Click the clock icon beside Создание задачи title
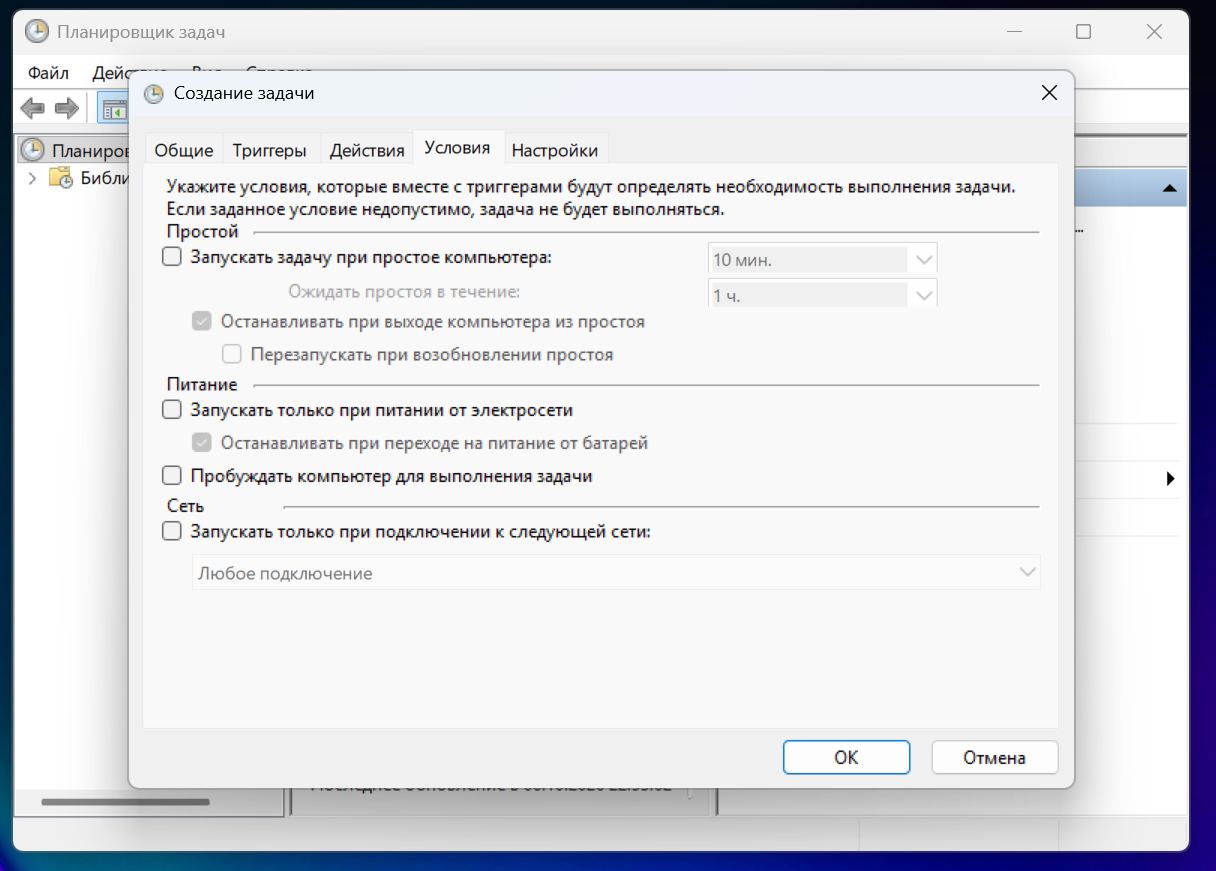1216x871 pixels. tap(153, 94)
